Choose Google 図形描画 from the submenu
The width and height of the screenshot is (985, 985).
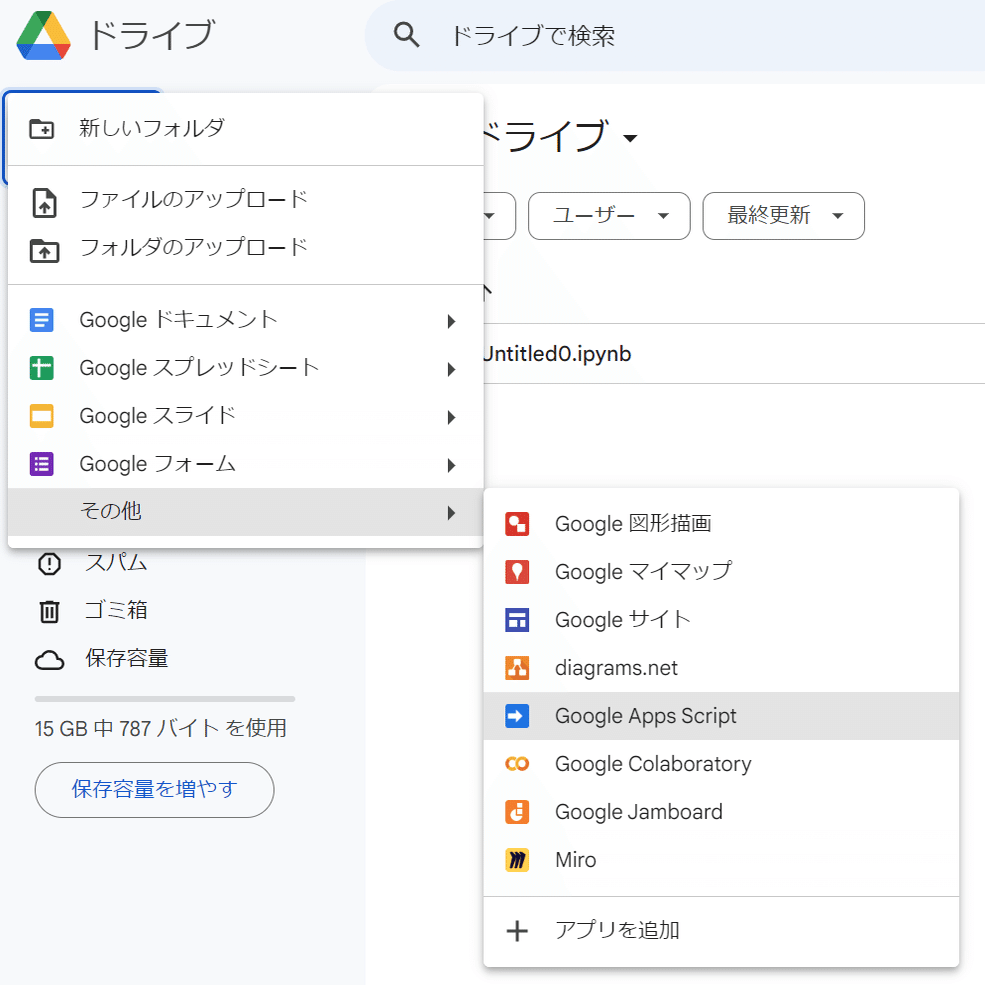point(721,524)
